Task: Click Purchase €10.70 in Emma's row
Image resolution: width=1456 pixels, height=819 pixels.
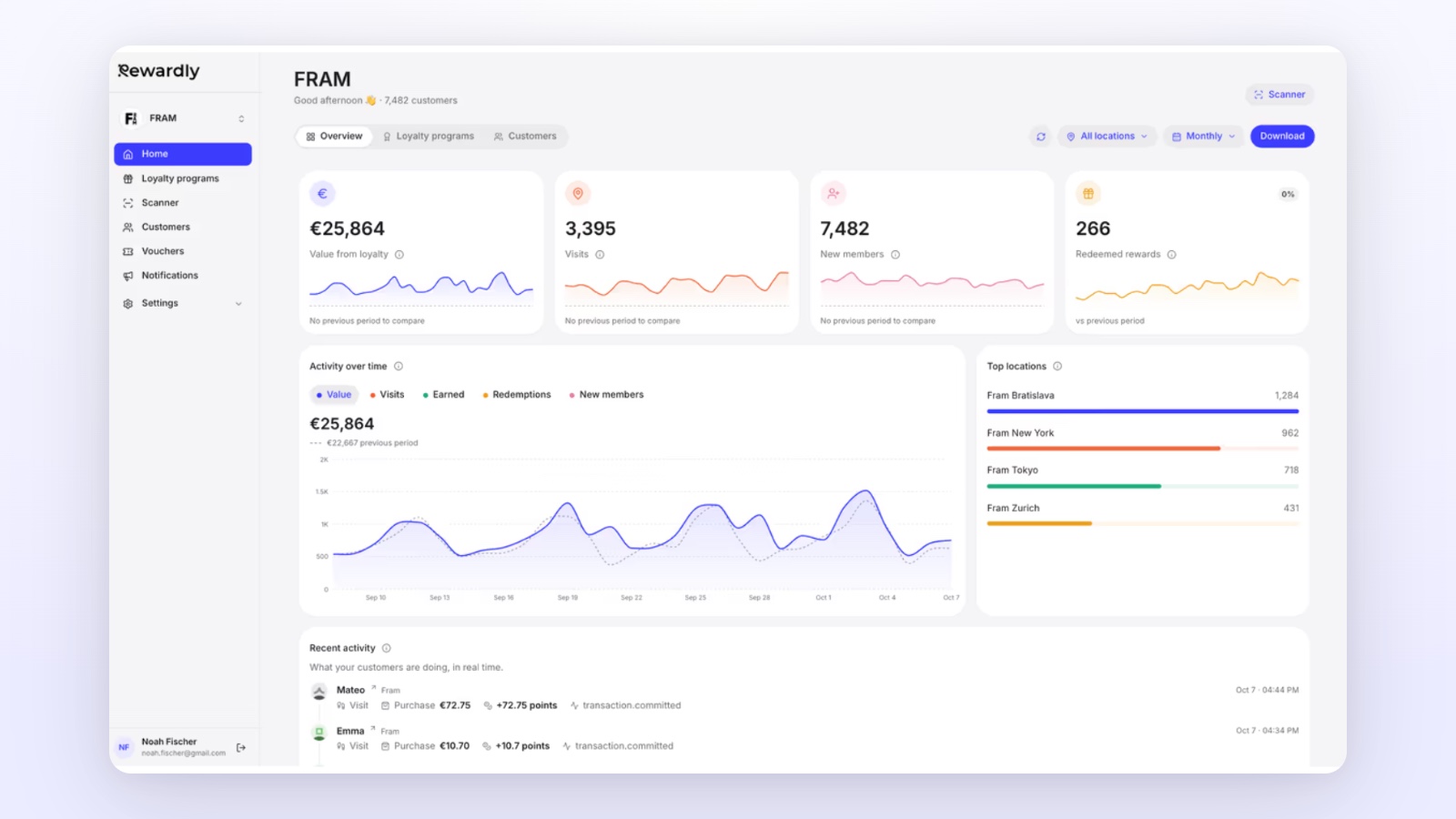Action: tap(425, 746)
